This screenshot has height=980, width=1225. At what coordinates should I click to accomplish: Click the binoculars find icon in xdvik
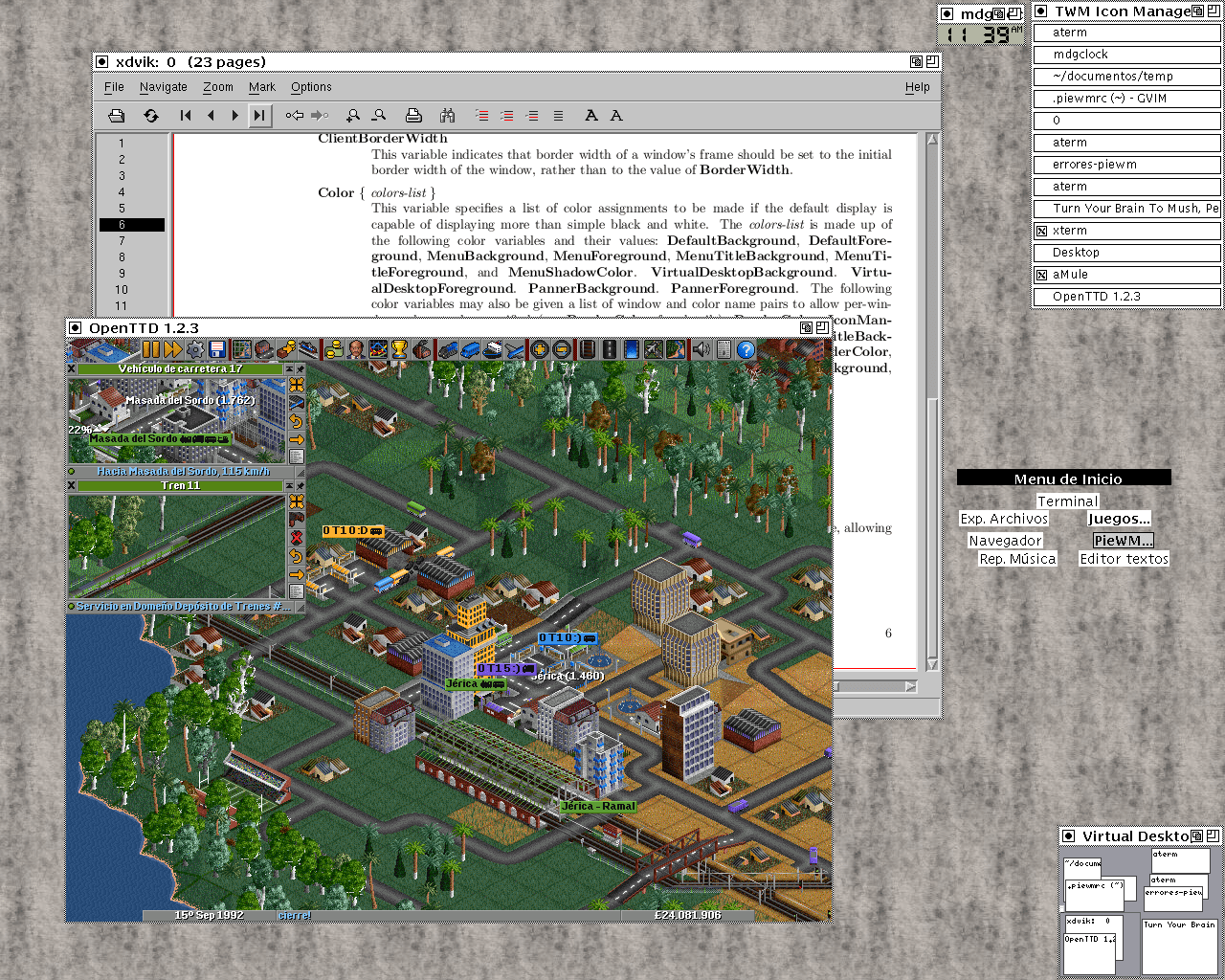pos(447,116)
